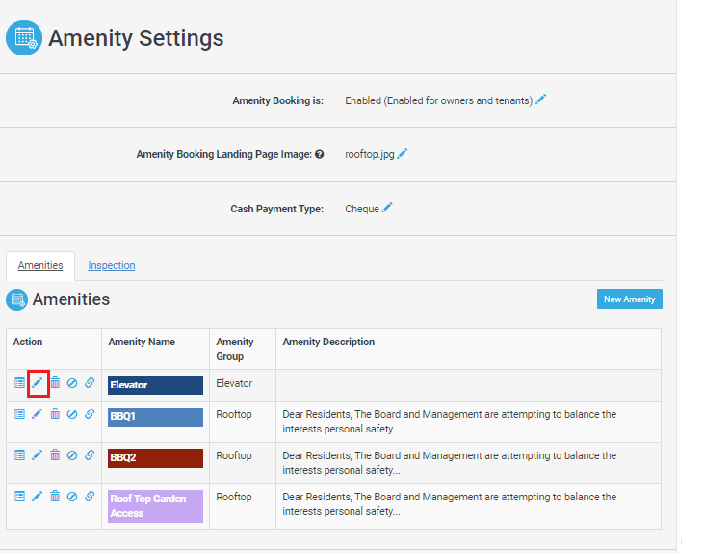This screenshot has height=554, width=704.
Task: Select the Amenities tab
Action: click(x=40, y=266)
